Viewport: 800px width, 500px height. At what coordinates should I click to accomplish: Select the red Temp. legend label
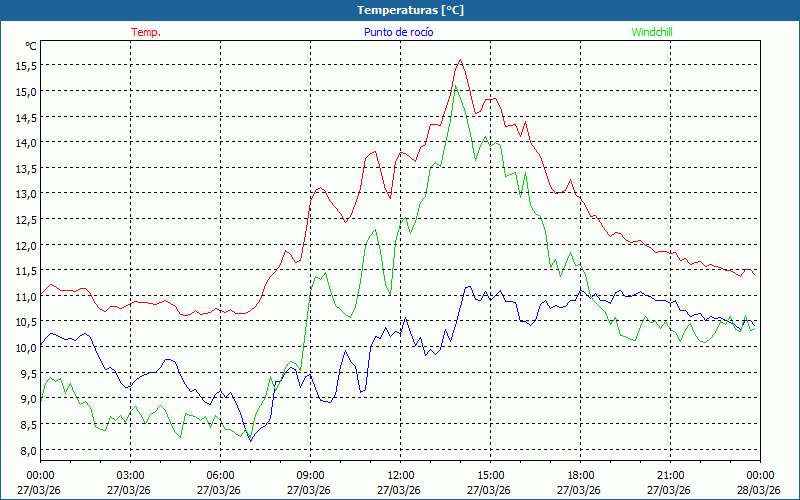146,32
